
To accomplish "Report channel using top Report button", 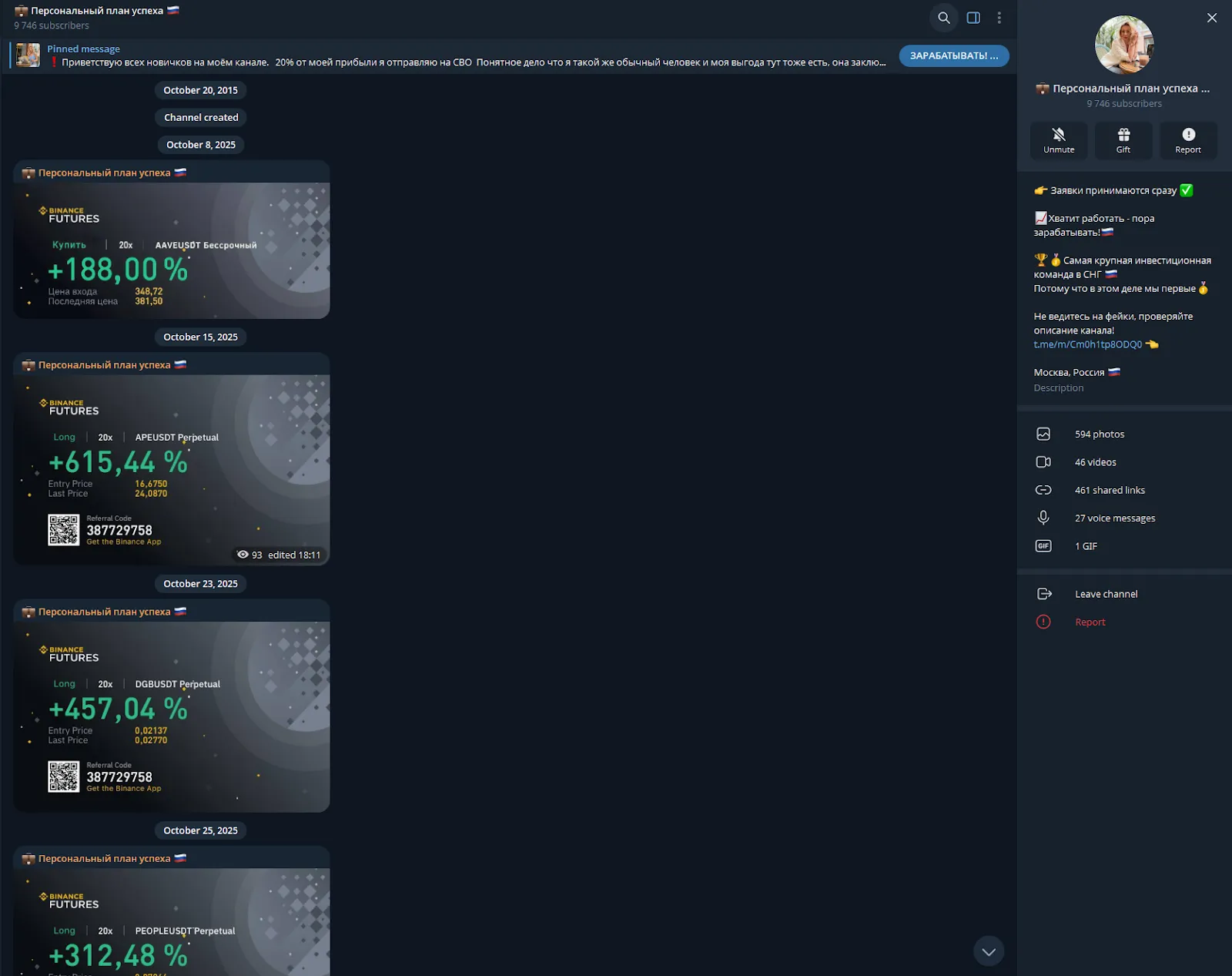I will tap(1188, 141).
